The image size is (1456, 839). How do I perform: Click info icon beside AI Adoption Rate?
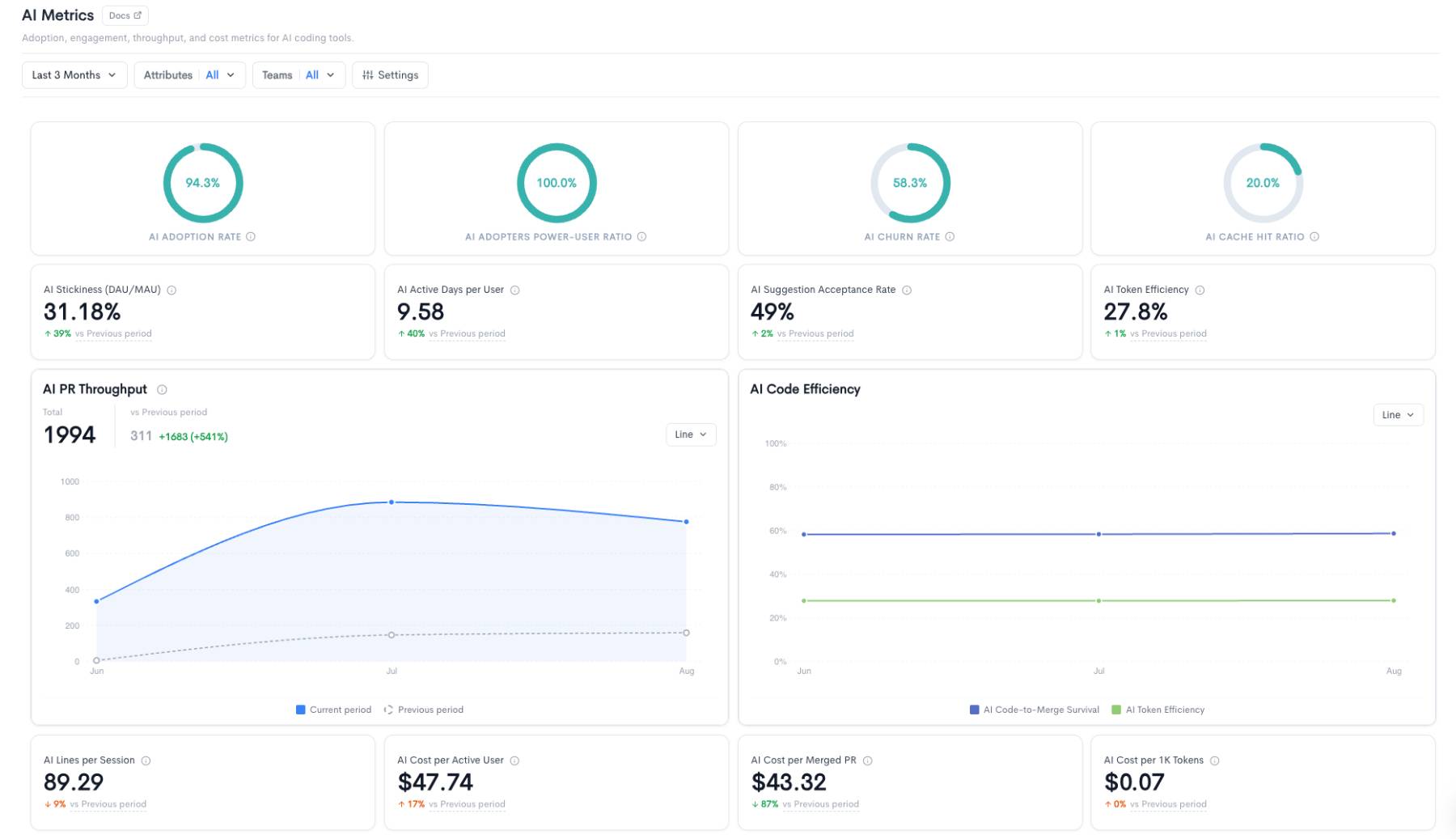point(251,237)
